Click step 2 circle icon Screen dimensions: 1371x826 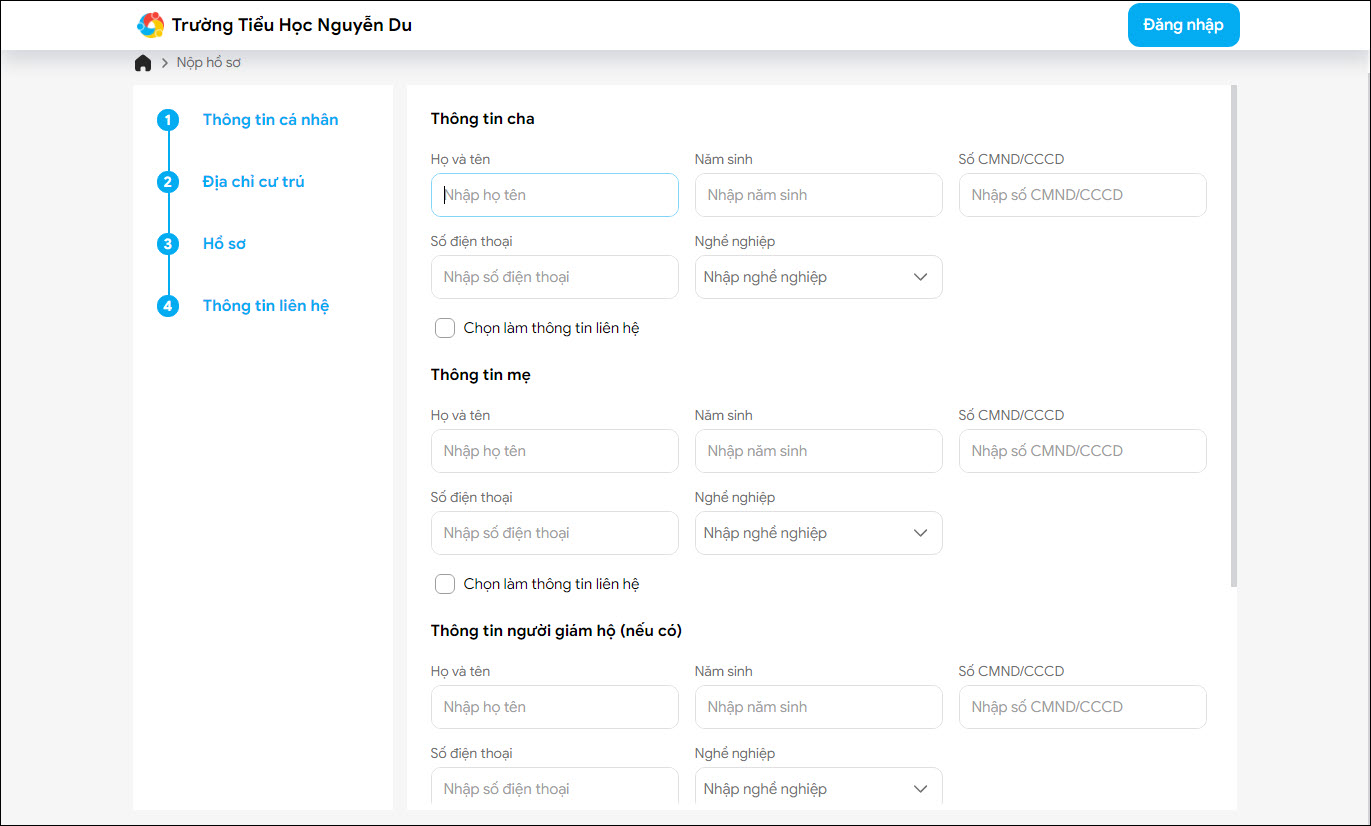point(168,182)
